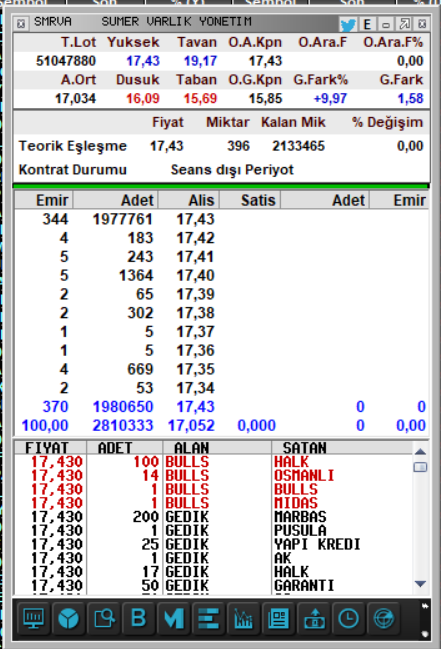Click the Dusuk value 16,09
Image resolution: width=441 pixels, height=649 pixels.
click(x=143, y=99)
